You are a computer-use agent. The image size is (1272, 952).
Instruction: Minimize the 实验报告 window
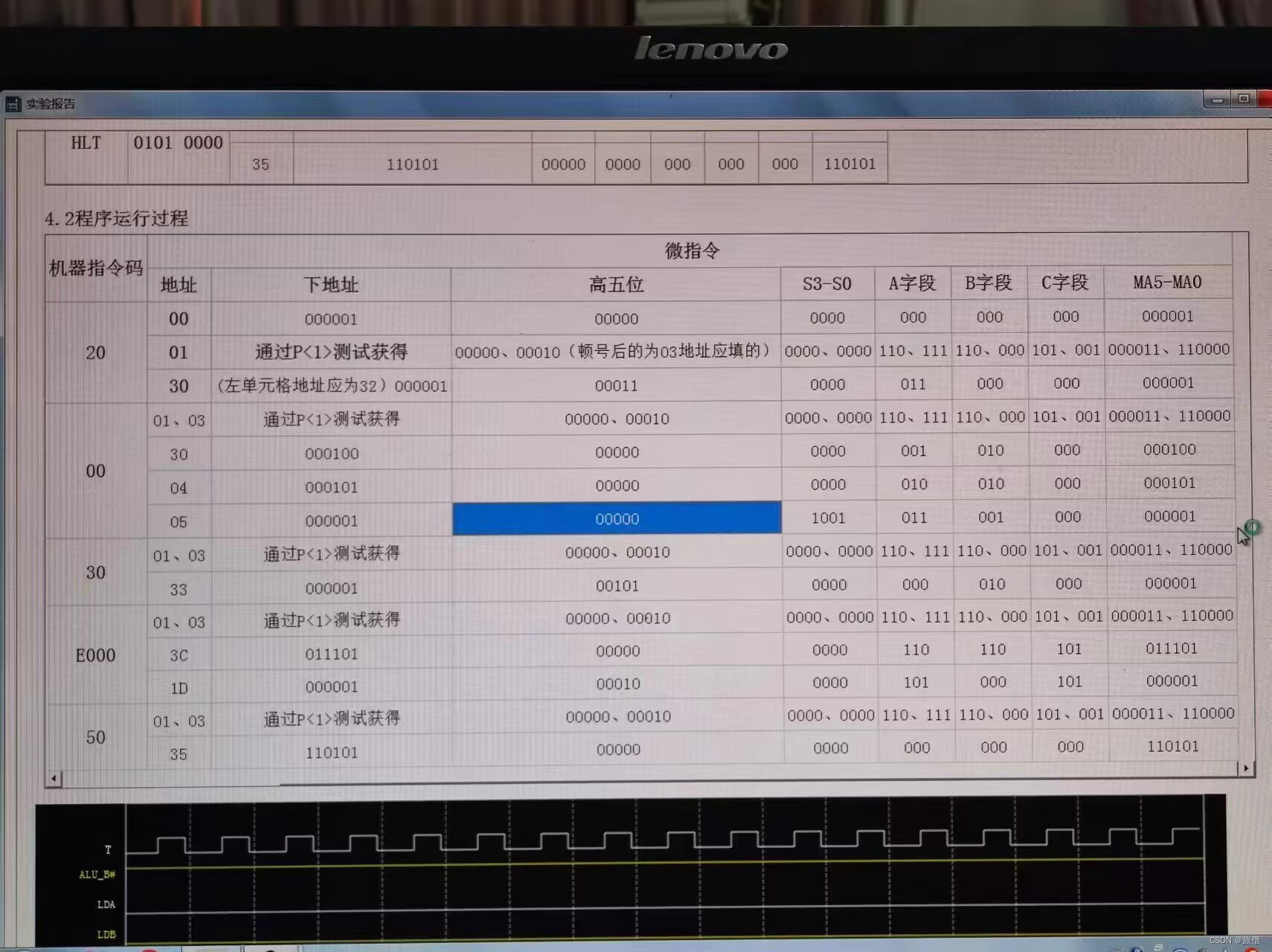(x=1218, y=99)
